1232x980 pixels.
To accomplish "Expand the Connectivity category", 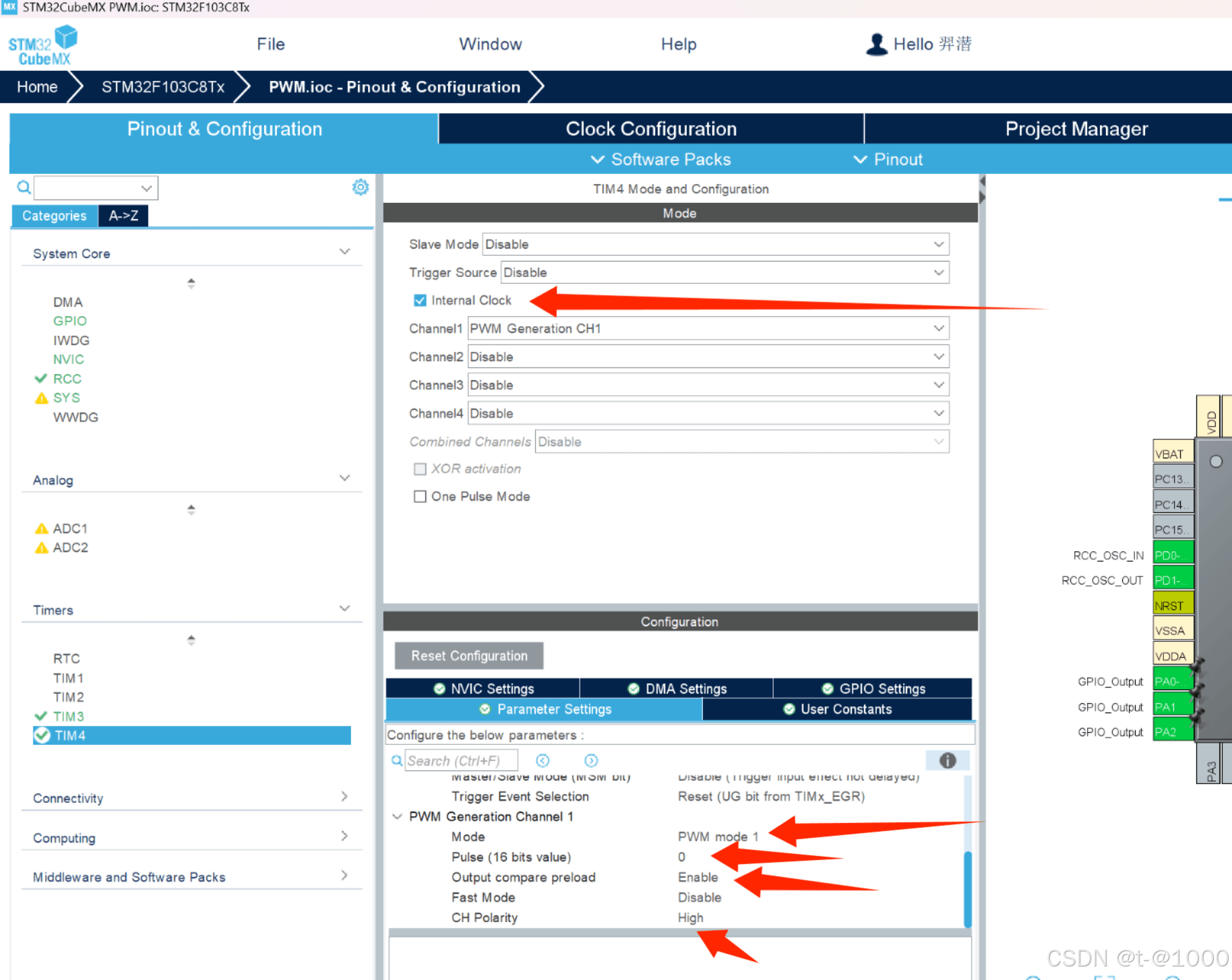I will 344,796.
